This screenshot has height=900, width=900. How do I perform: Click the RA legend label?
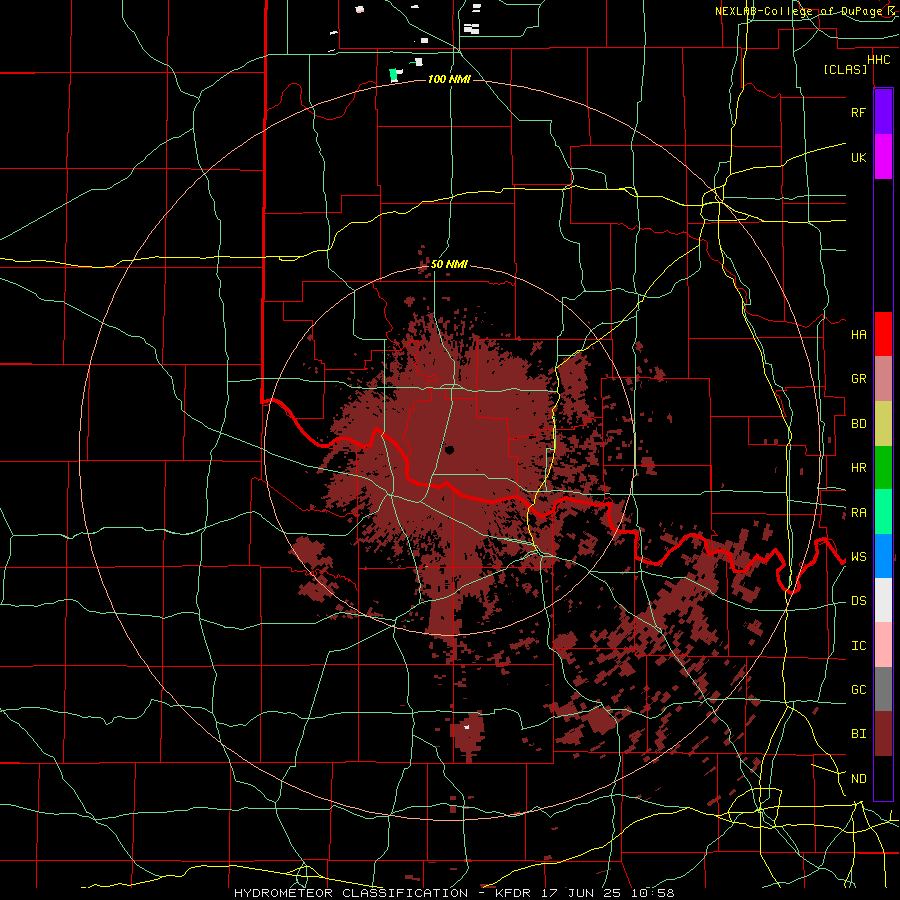click(x=858, y=513)
